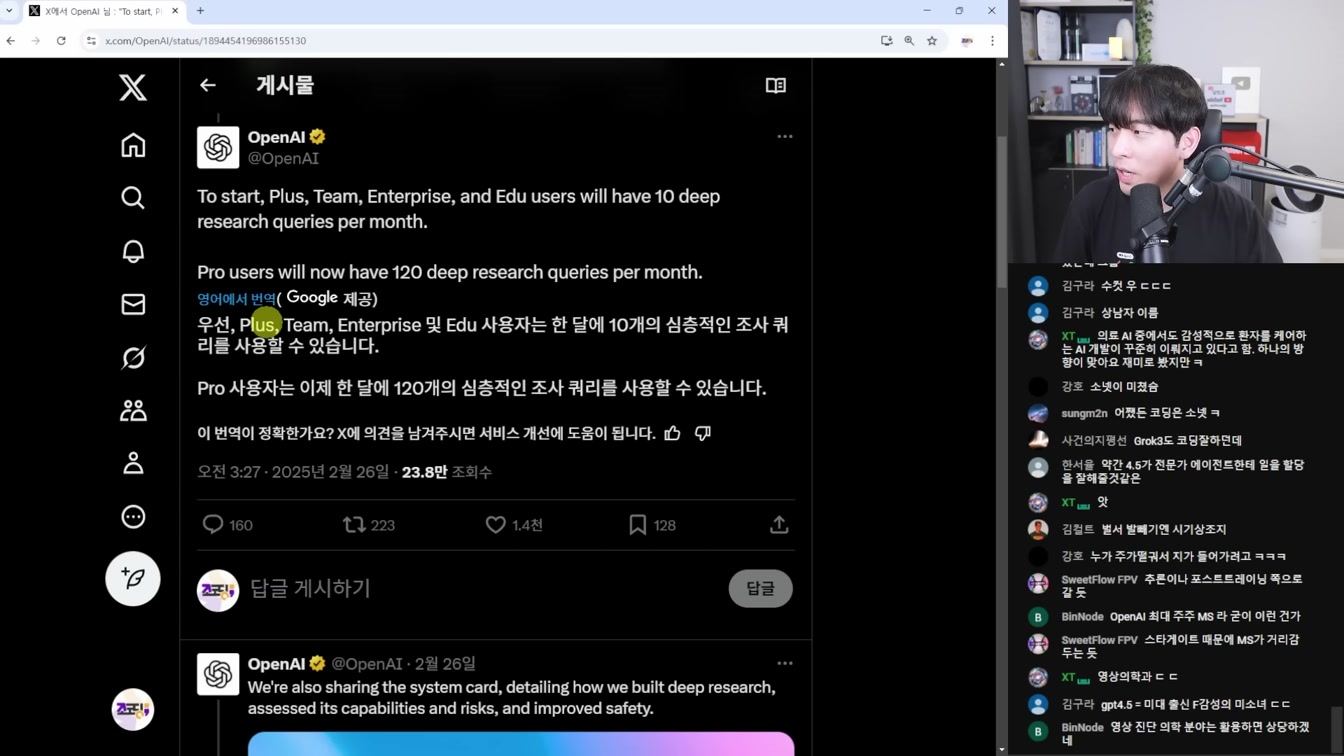Open the More circle icon in the sidebar
The height and width of the screenshot is (756, 1344).
tap(133, 517)
